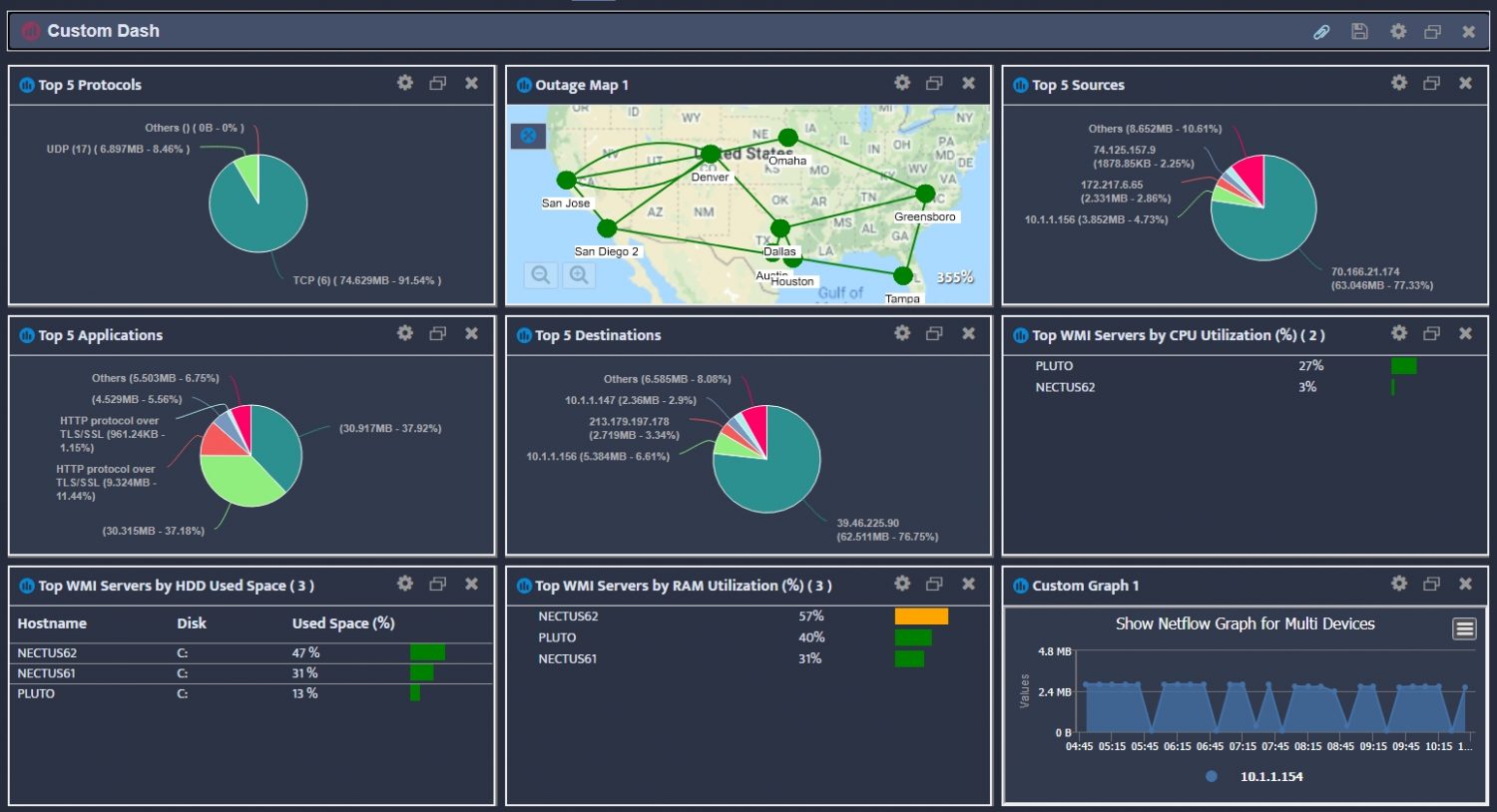The width and height of the screenshot is (1497, 812).
Task: Save the Custom Dash using the floppy disk icon
Action: point(1358,31)
